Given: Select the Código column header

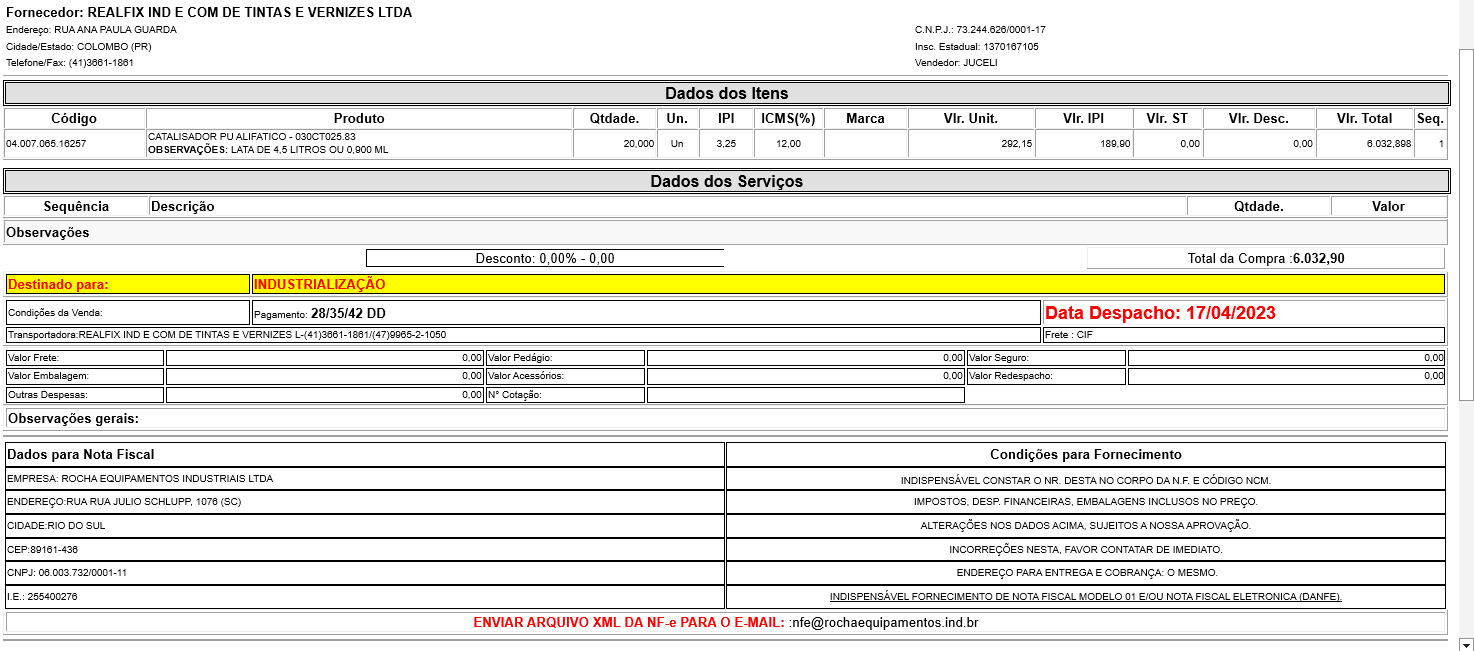Looking at the screenshot, I should click(x=74, y=118).
